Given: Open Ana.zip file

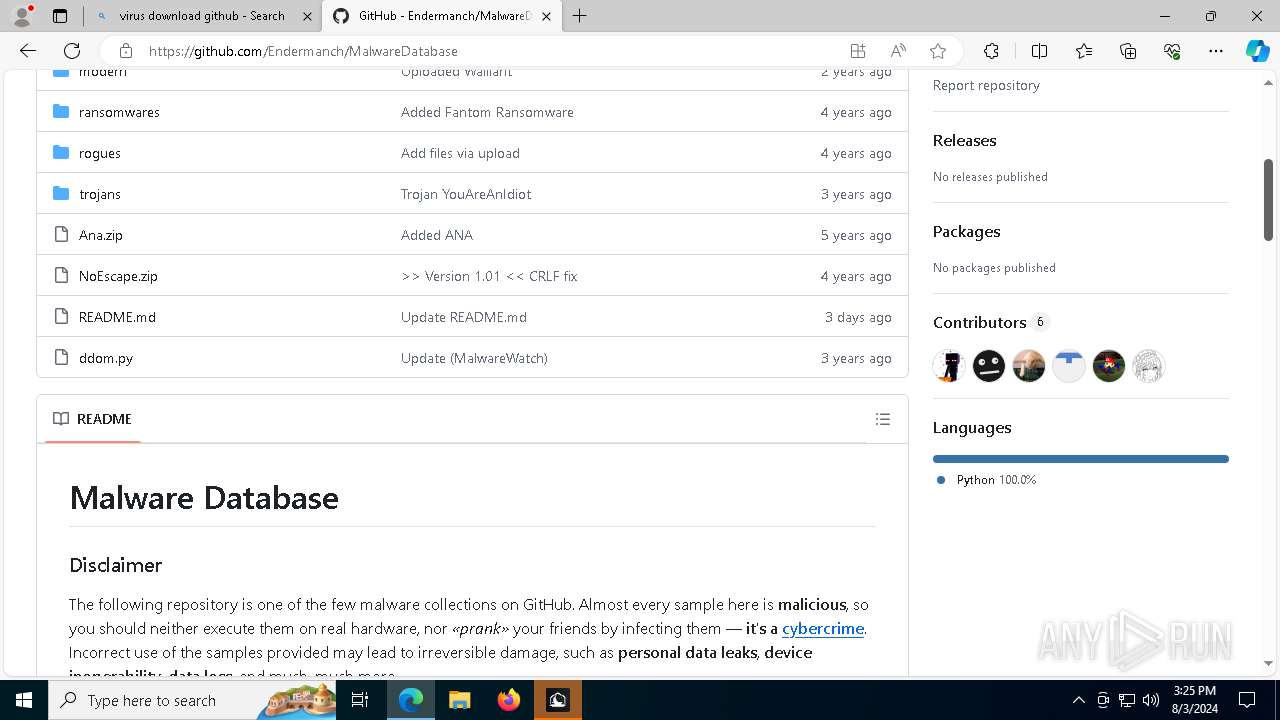Looking at the screenshot, I should click(x=101, y=235).
